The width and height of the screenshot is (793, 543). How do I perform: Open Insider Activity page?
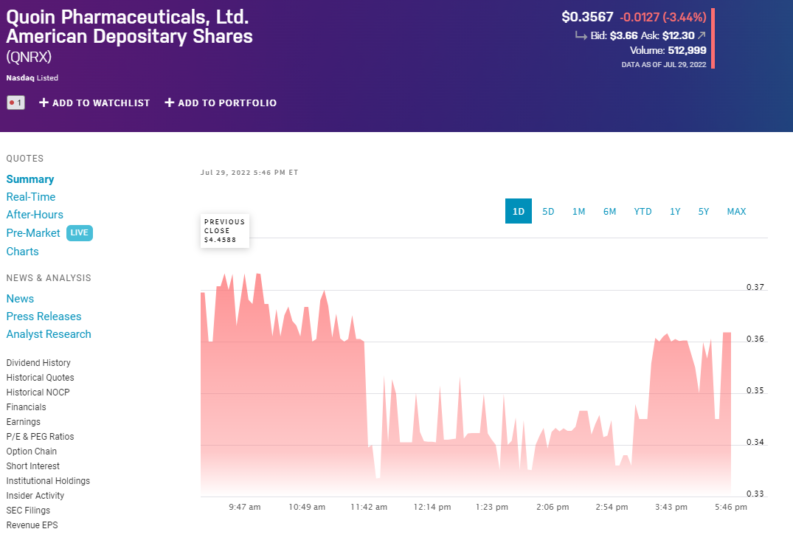[x=35, y=495]
